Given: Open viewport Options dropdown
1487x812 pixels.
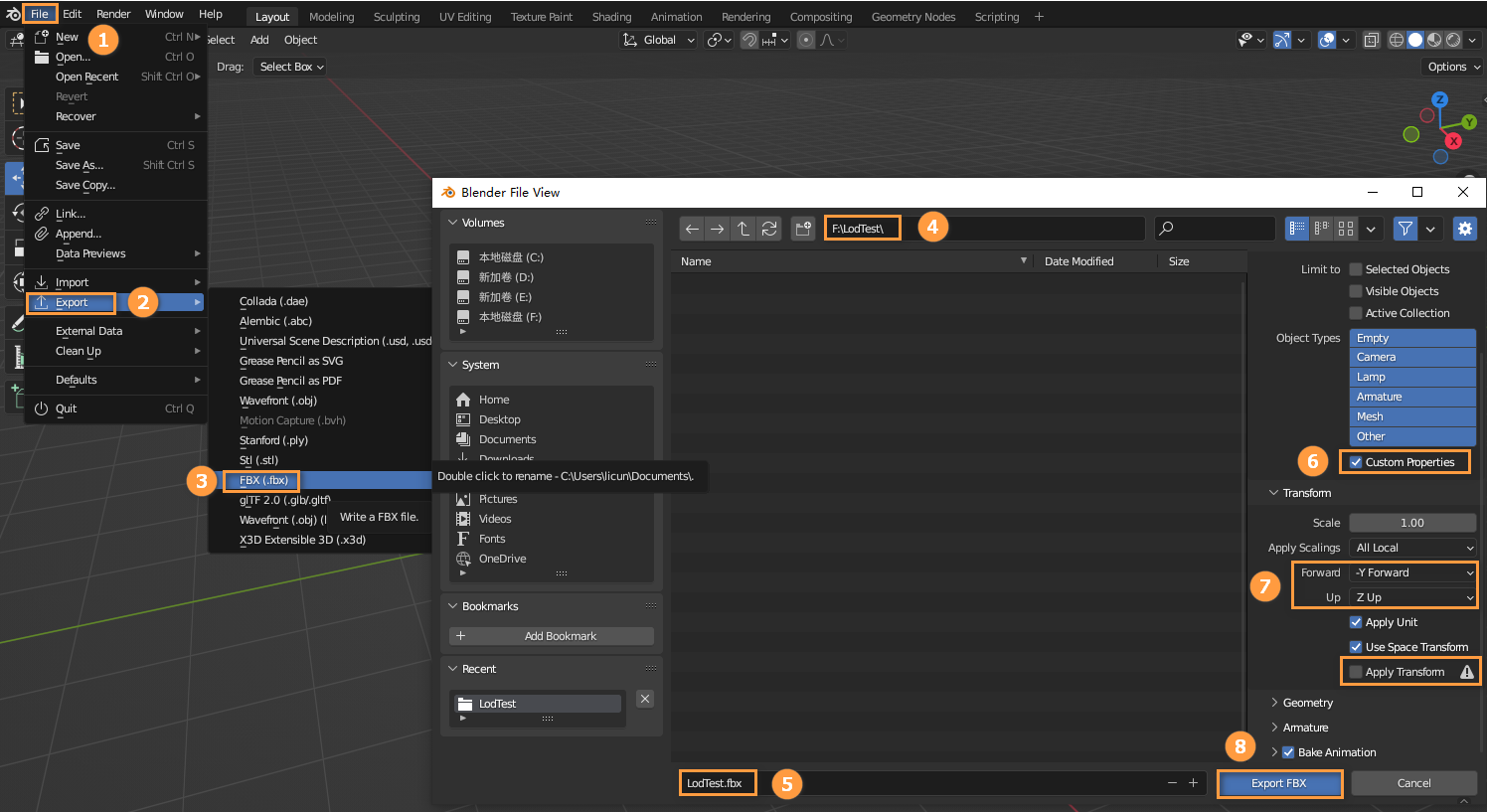Looking at the screenshot, I should tap(1452, 67).
